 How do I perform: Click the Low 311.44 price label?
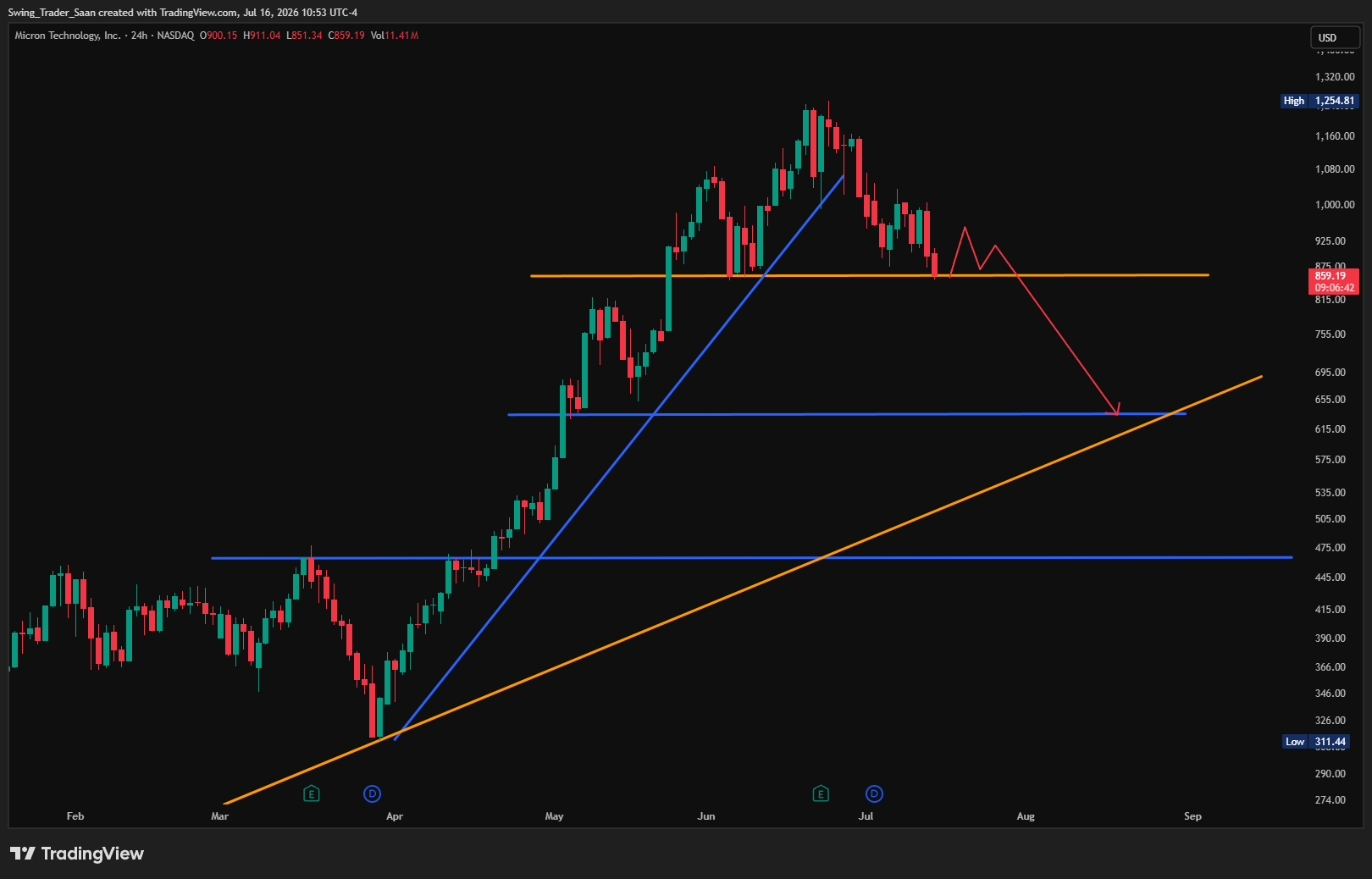click(1316, 742)
